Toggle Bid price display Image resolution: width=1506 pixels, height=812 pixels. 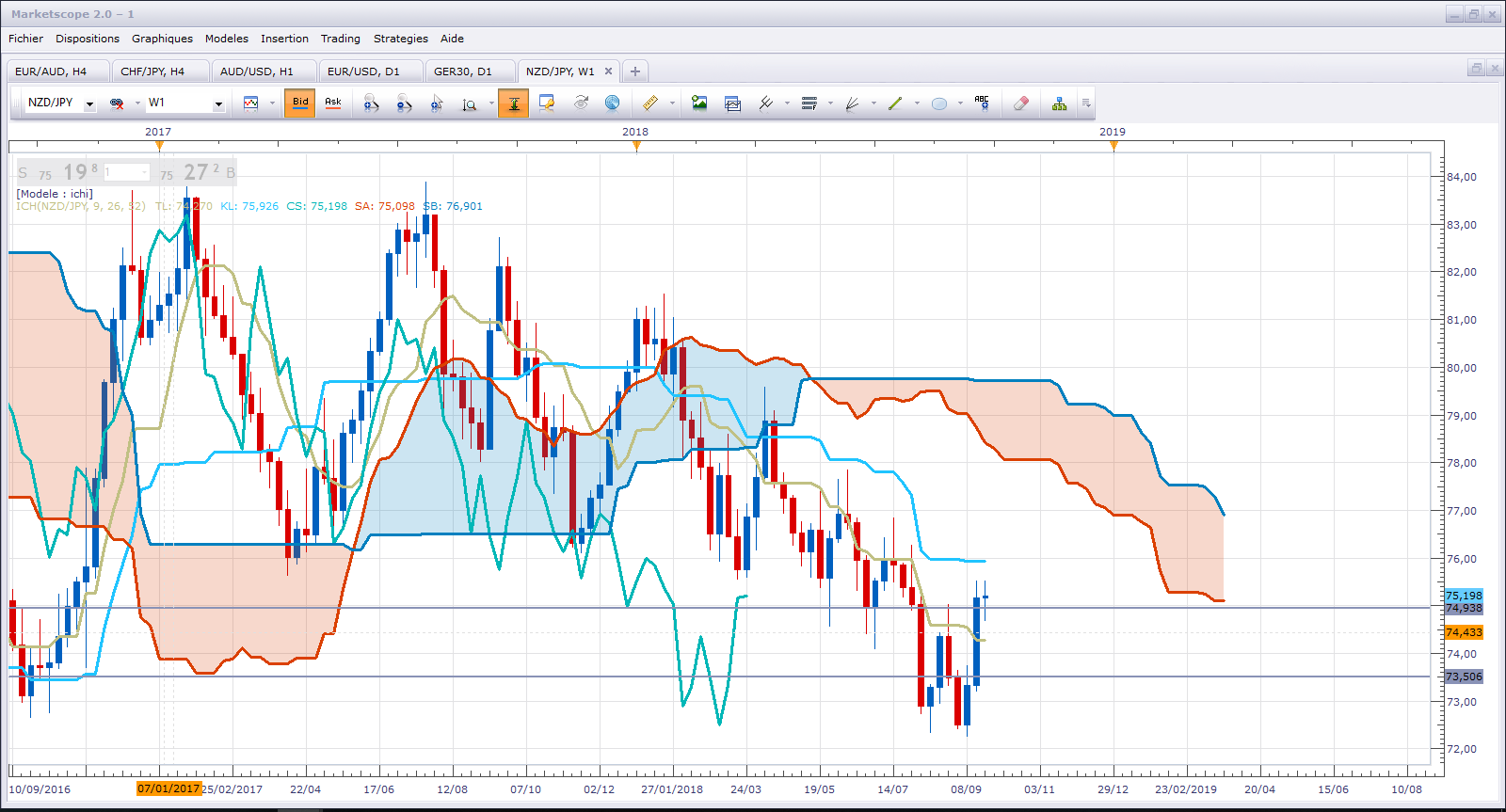(300, 103)
